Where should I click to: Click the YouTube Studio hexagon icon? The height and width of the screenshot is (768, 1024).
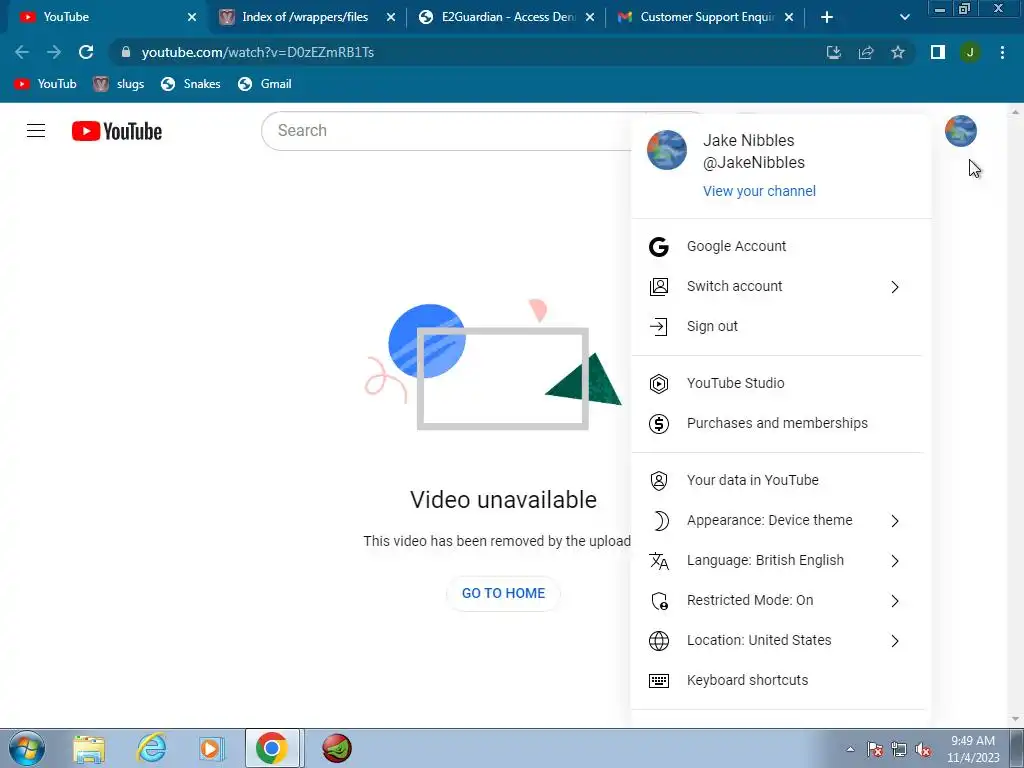pos(658,383)
